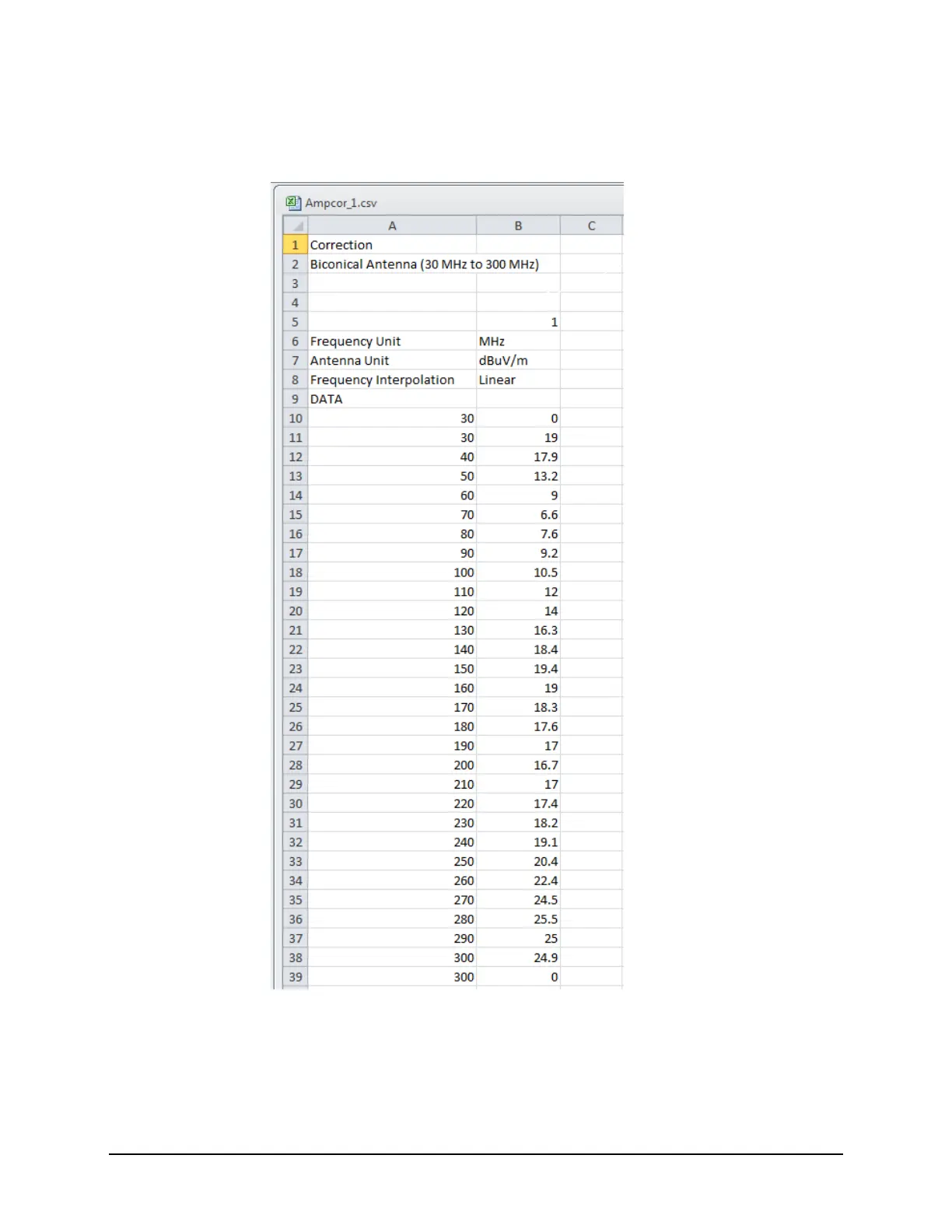Select row header 9
Screen dimensions: 952x1232
[x=296, y=399]
